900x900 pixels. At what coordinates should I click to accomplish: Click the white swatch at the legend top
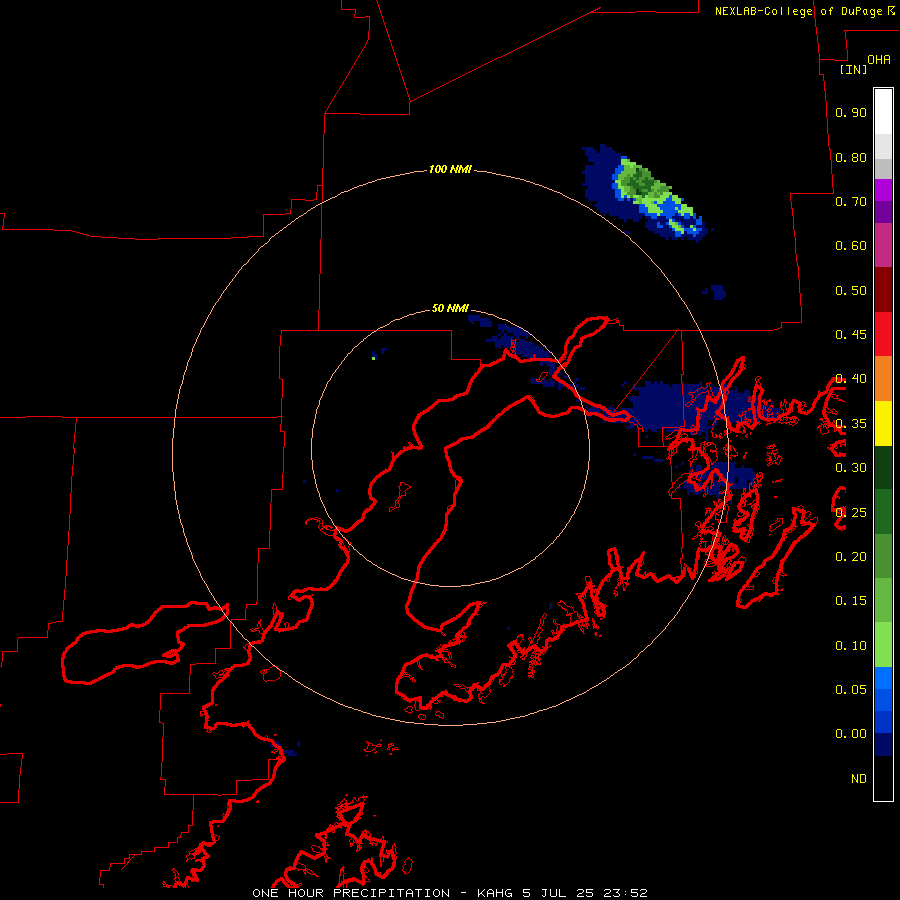pos(883,111)
